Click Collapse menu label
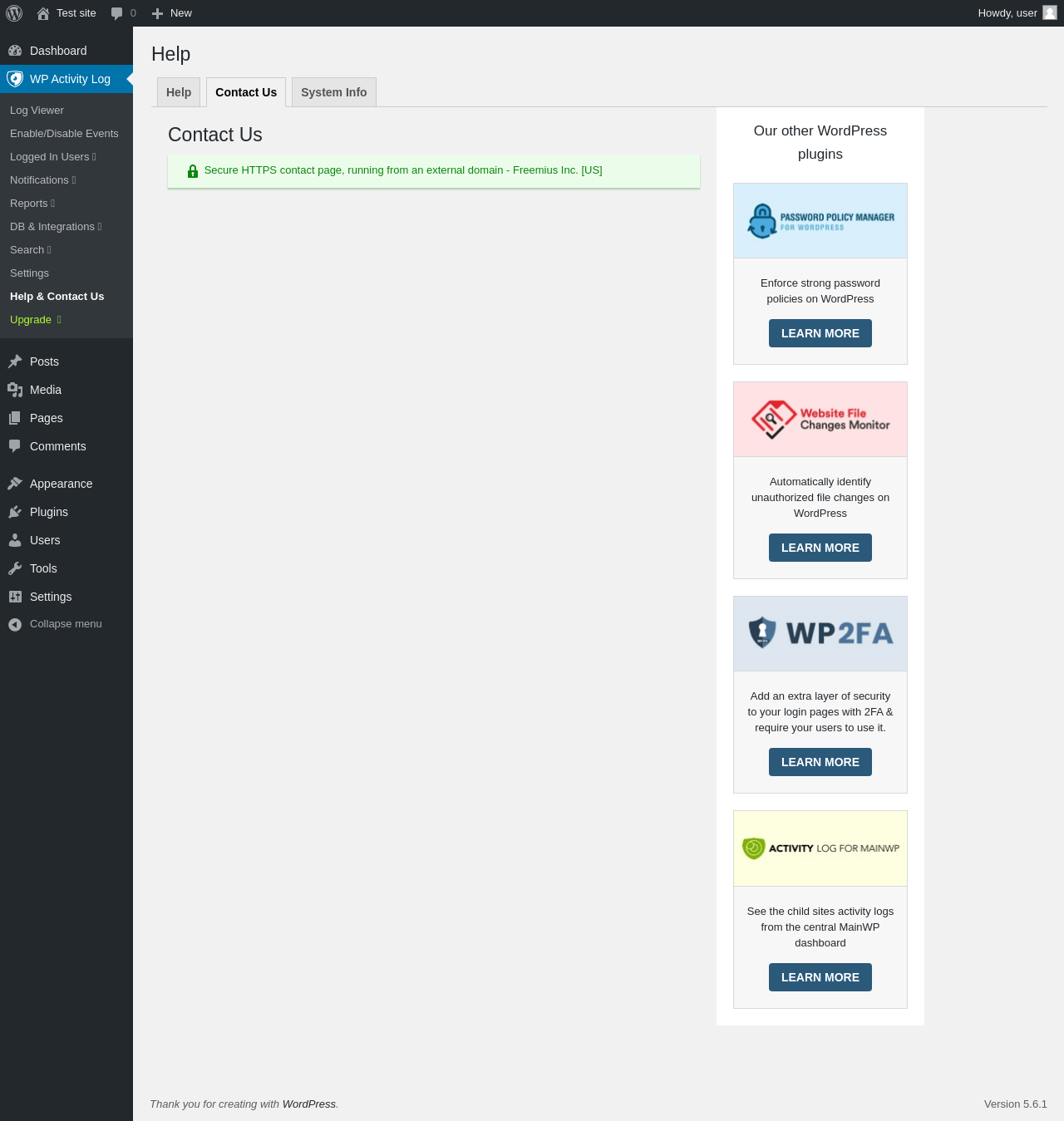Viewport: 1064px width, 1121px height. click(66, 624)
